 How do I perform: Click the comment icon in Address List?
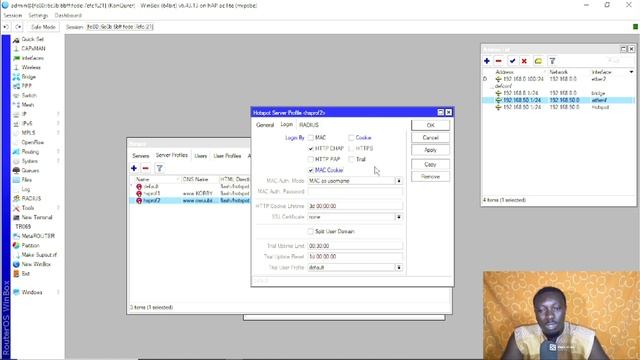click(538, 61)
